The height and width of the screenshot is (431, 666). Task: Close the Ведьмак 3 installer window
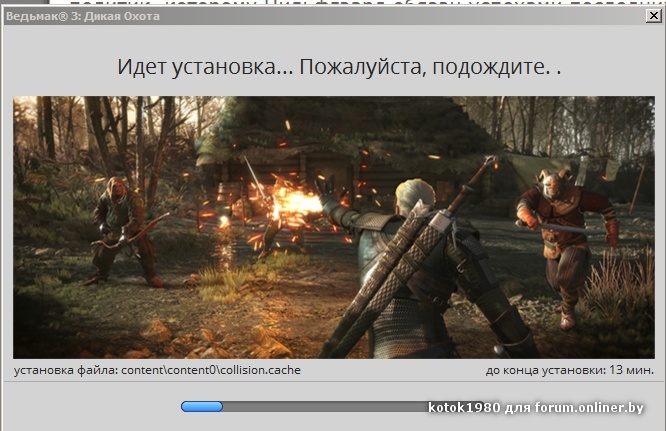(x=653, y=16)
